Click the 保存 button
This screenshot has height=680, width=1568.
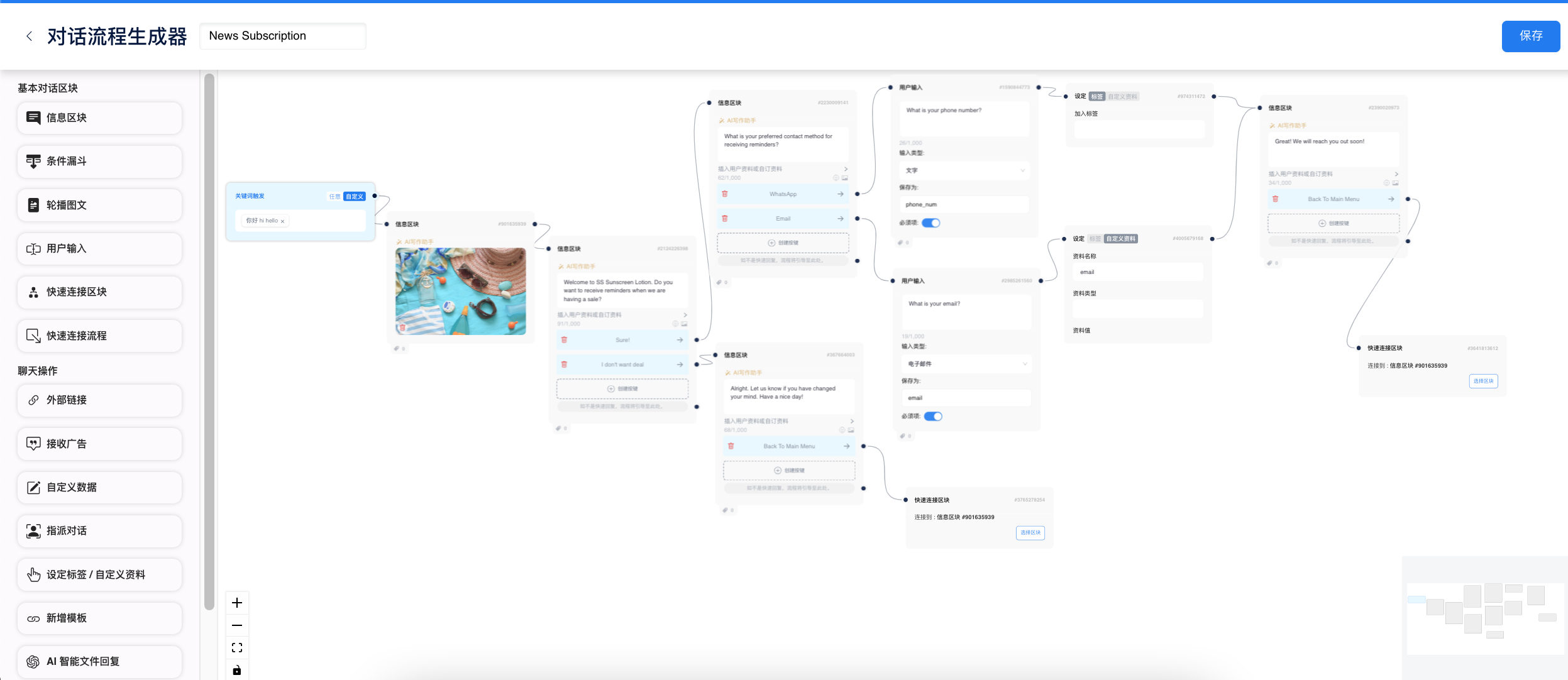[1530, 36]
